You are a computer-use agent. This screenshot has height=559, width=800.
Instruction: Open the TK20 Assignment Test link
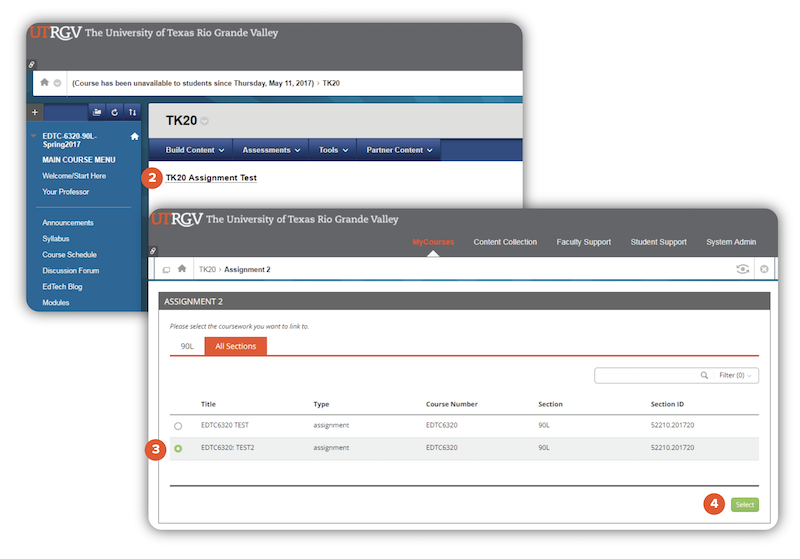(211, 177)
